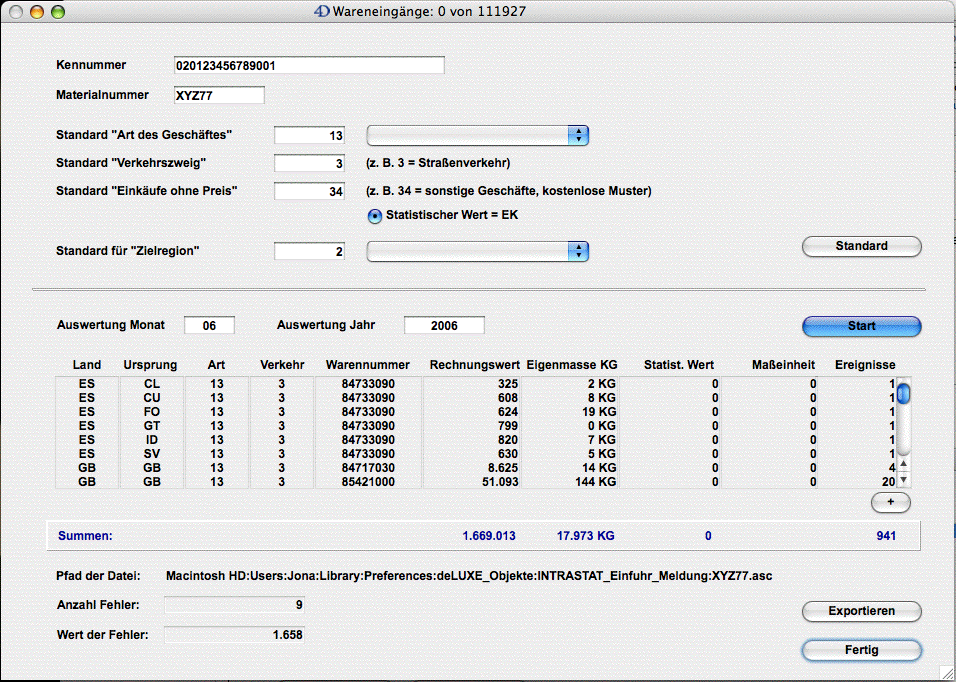The height and width of the screenshot is (682, 956).
Task: Click the scrollbar down arrow of the list
Action: pos(903,479)
